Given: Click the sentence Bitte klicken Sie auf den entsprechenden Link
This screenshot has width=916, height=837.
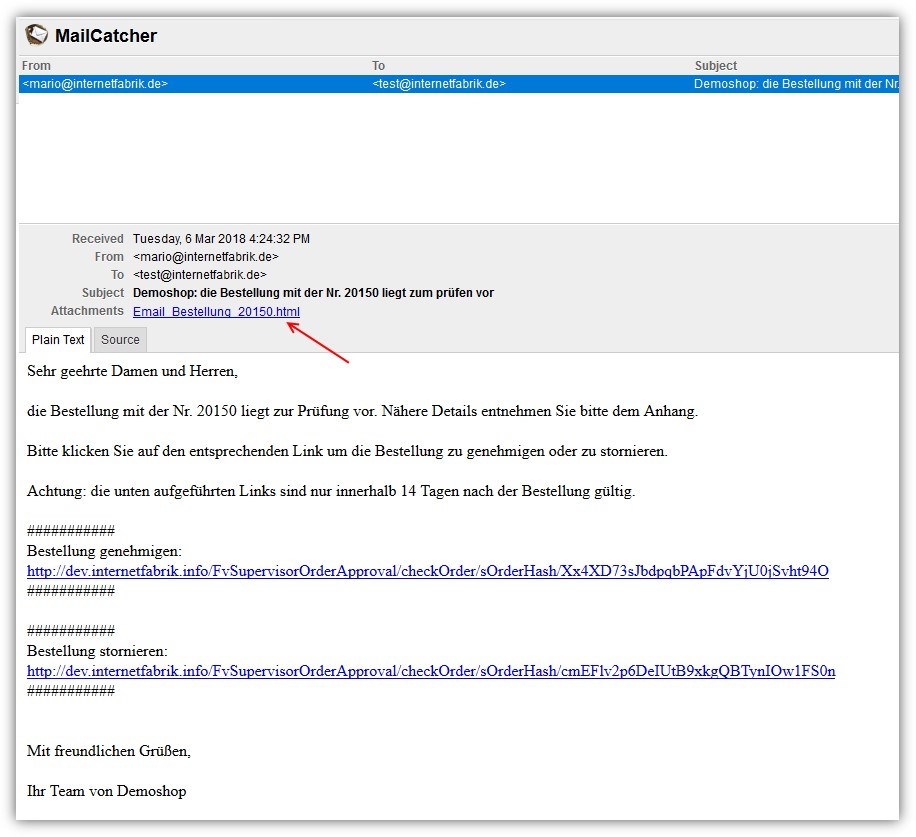Looking at the screenshot, I should pos(347,452).
